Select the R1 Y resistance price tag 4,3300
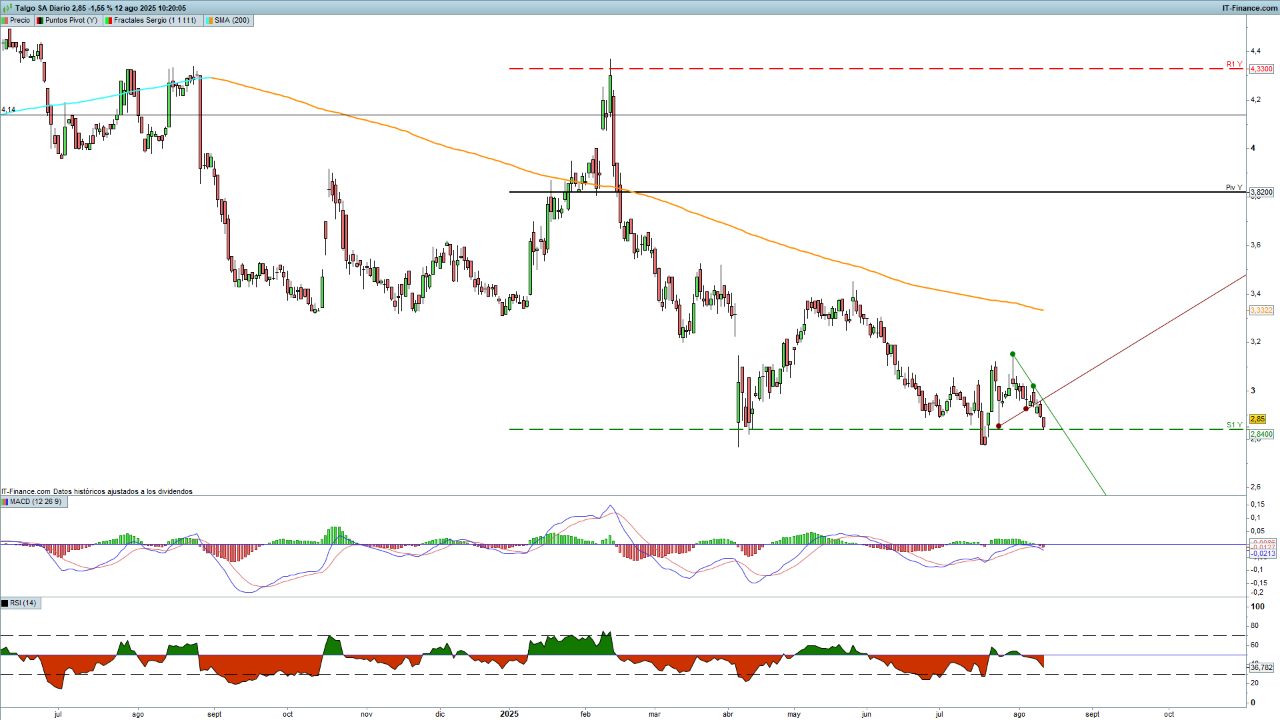The width and height of the screenshot is (1280, 720). coord(1261,69)
